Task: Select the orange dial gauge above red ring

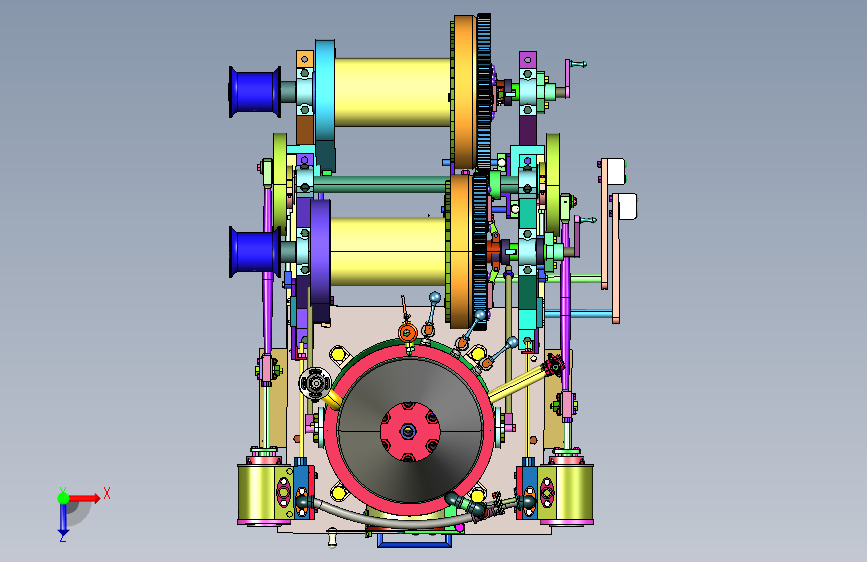Action: coord(408,333)
